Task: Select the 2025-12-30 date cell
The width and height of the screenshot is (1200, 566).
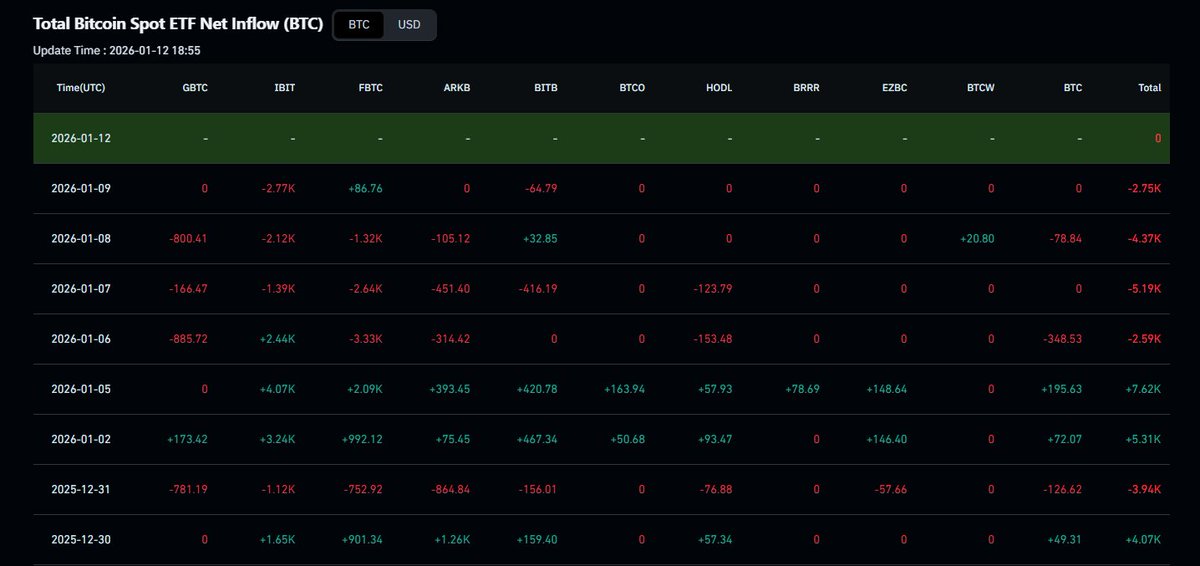Action: click(x=81, y=540)
